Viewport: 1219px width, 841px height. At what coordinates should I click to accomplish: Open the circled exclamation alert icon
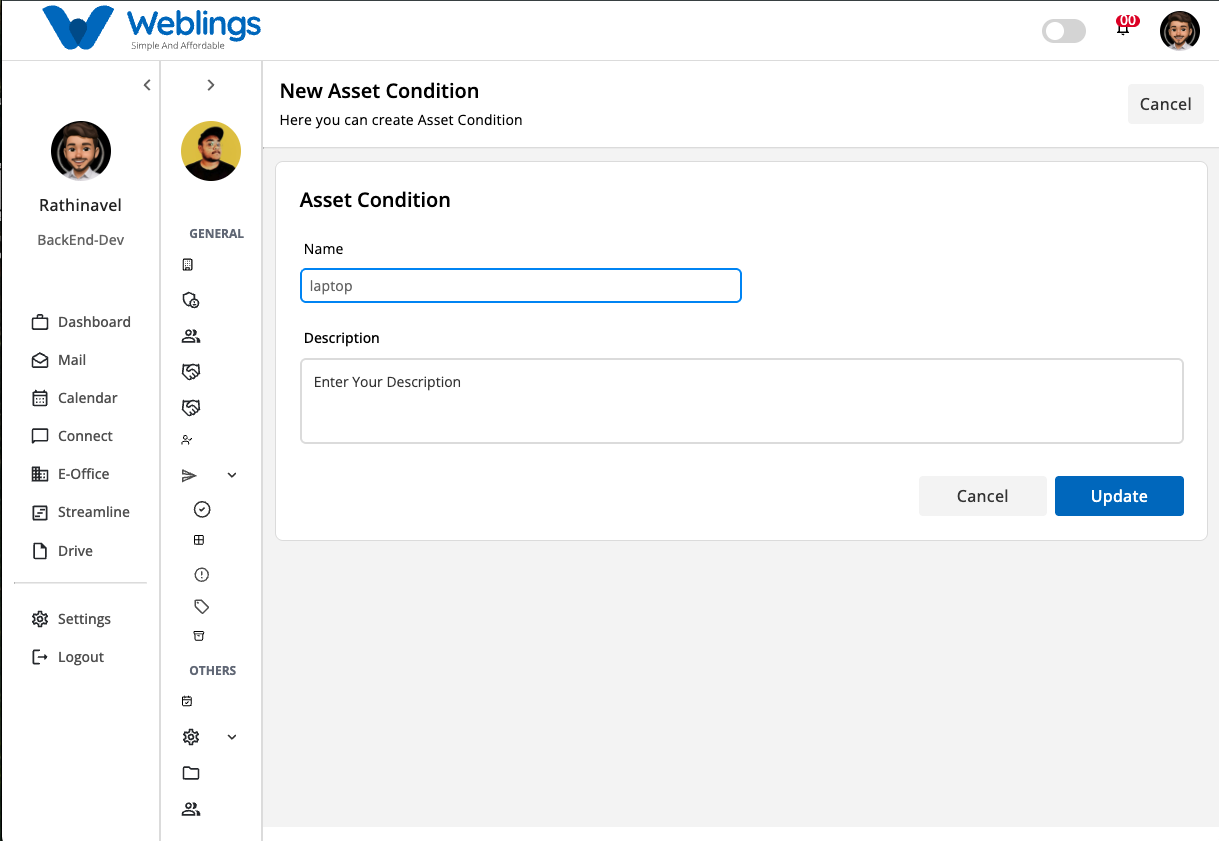click(202, 575)
